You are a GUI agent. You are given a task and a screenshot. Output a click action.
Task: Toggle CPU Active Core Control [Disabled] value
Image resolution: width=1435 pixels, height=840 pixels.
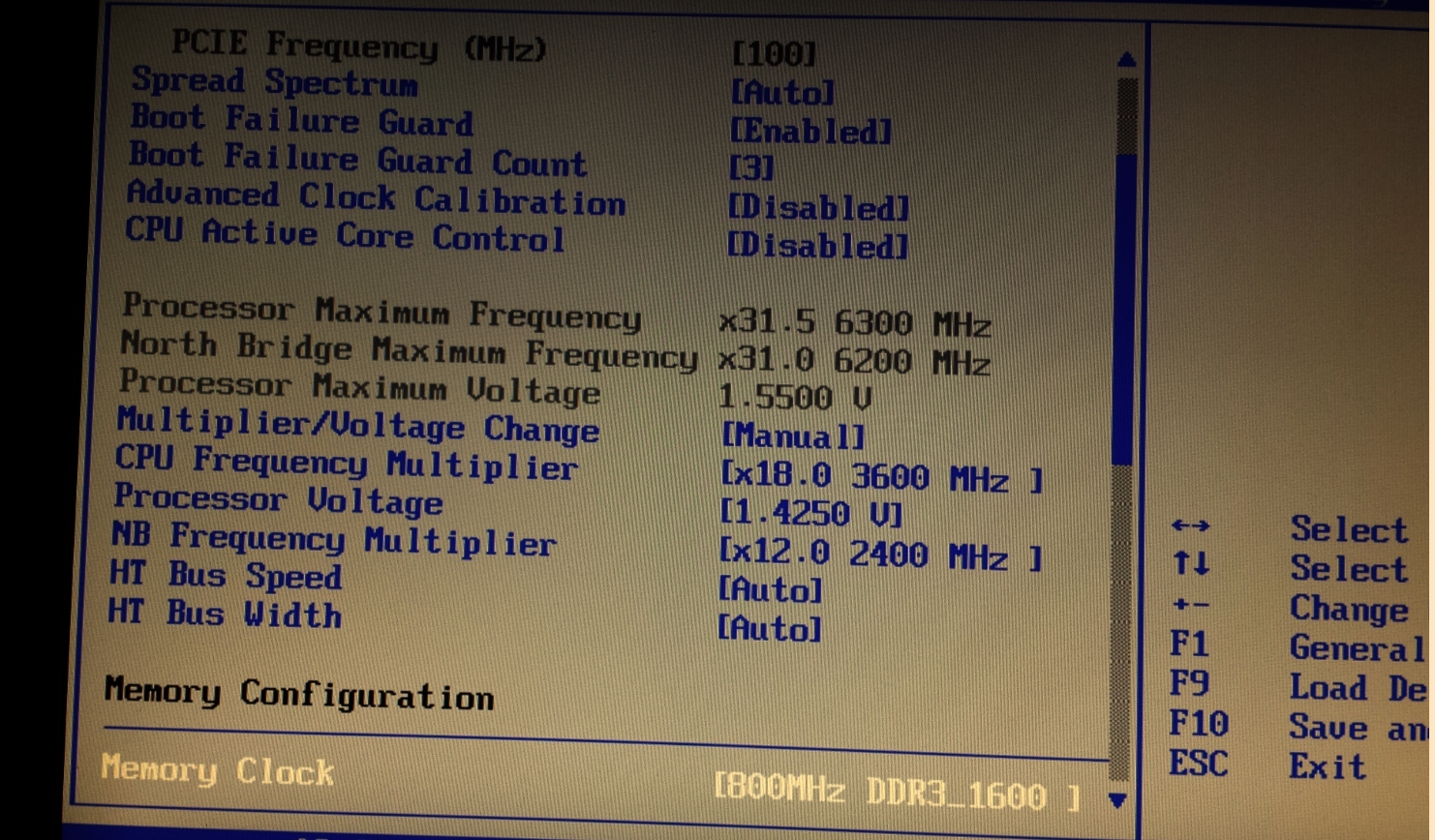(817, 246)
